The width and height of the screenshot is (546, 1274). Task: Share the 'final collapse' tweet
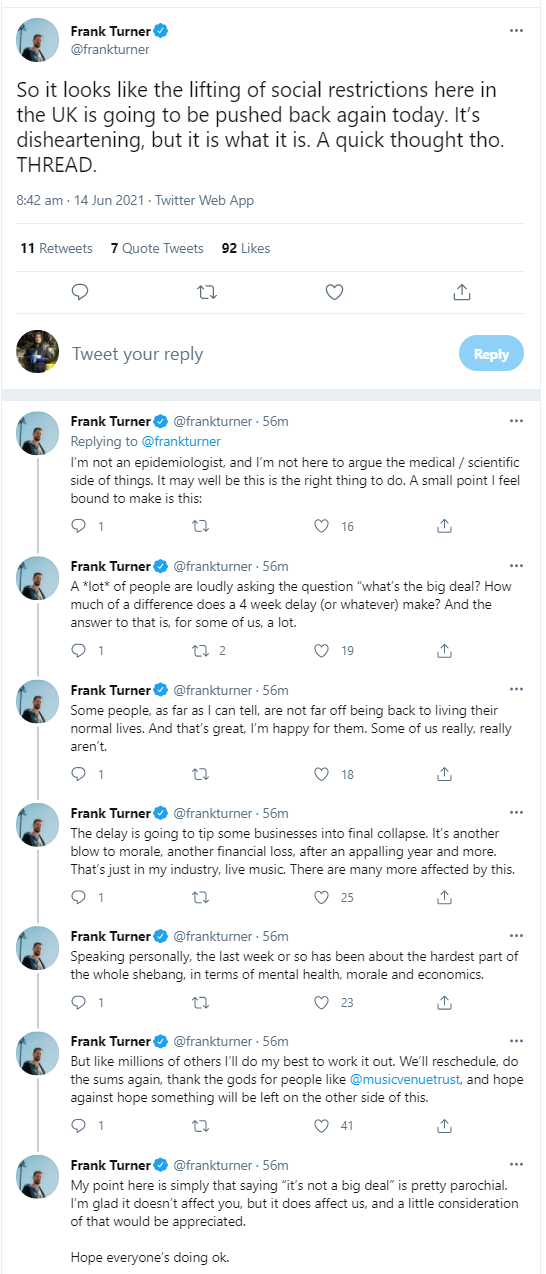tap(445, 898)
